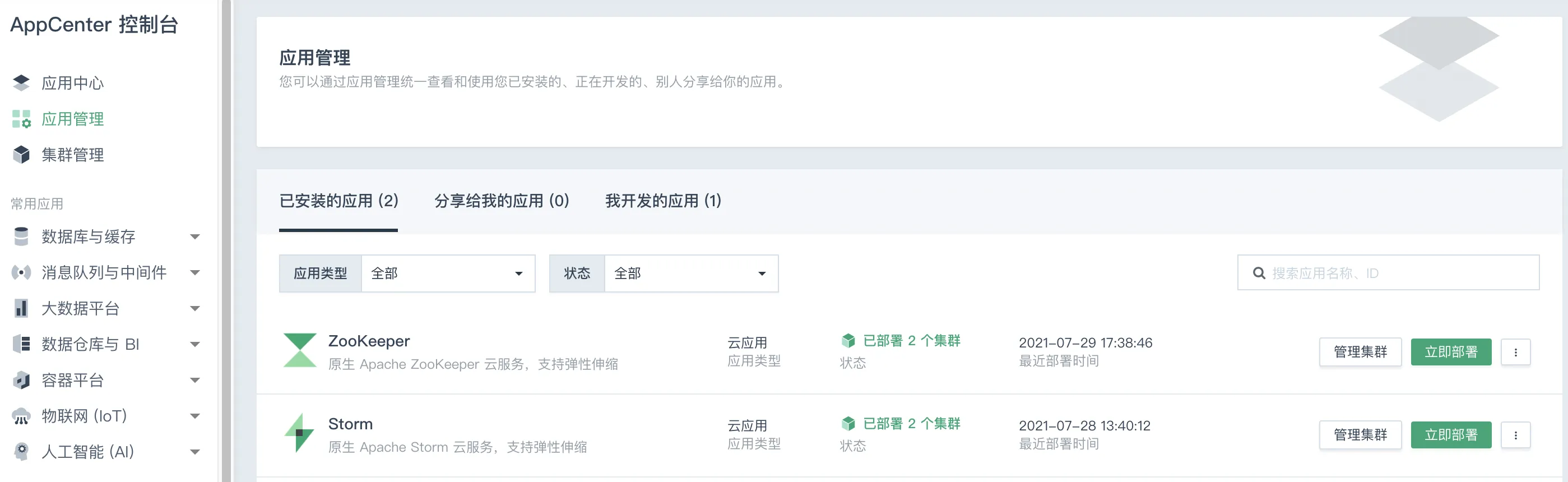Viewport: 1568px width, 482px height.
Task: Open the 状态 dropdown filter
Action: 691,274
